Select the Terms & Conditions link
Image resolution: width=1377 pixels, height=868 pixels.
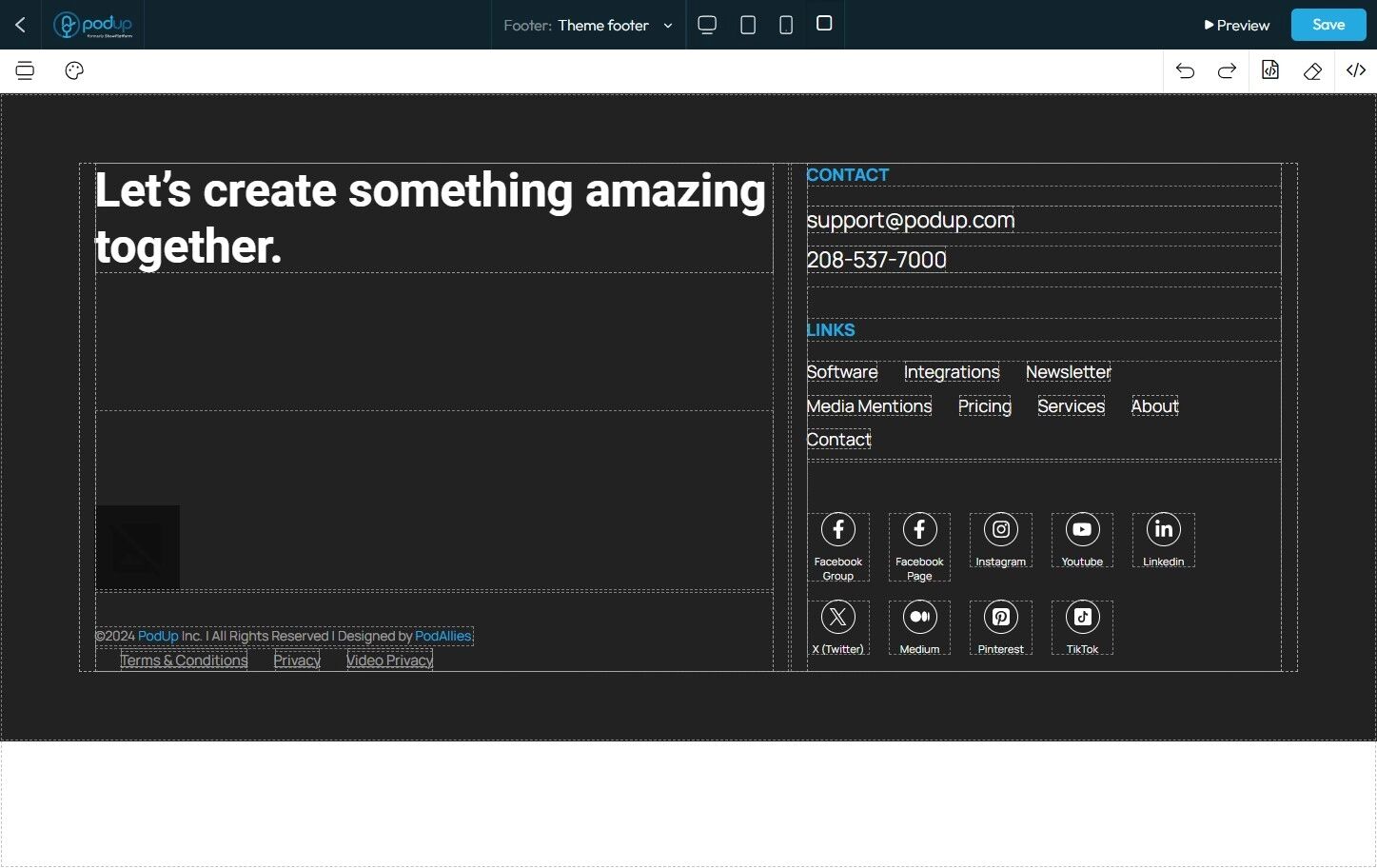pyautogui.click(x=184, y=661)
